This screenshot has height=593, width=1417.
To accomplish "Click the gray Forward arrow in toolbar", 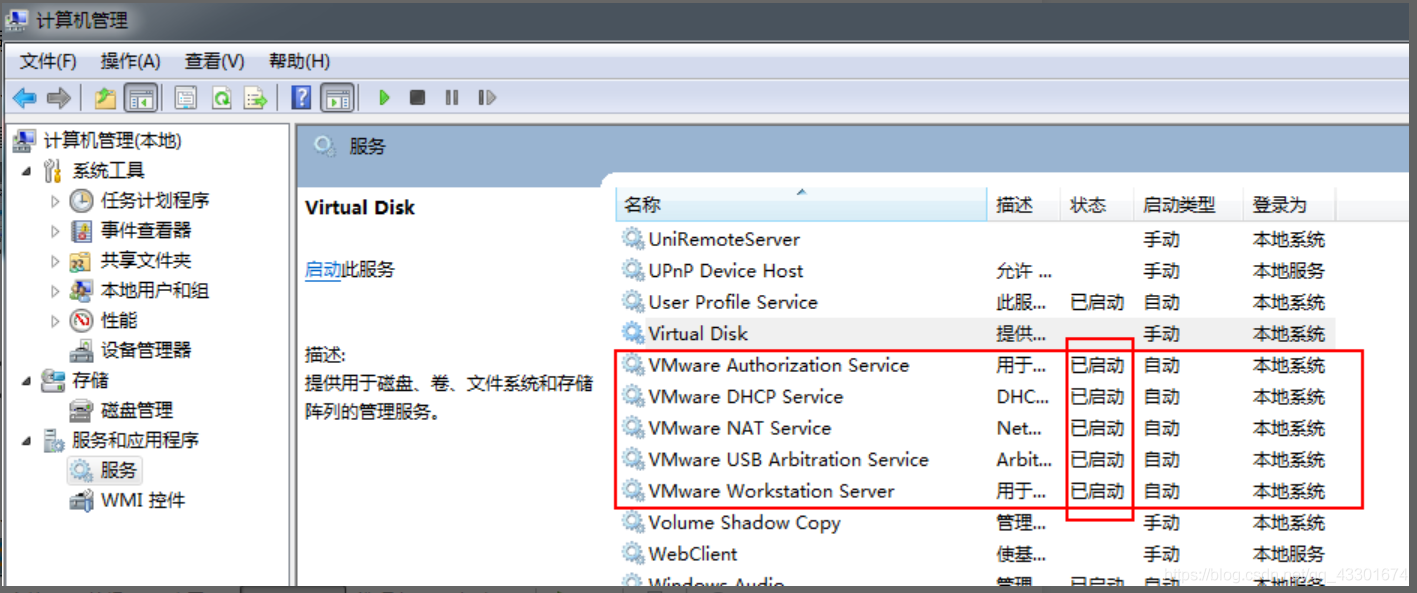I will pyautogui.click(x=59, y=98).
